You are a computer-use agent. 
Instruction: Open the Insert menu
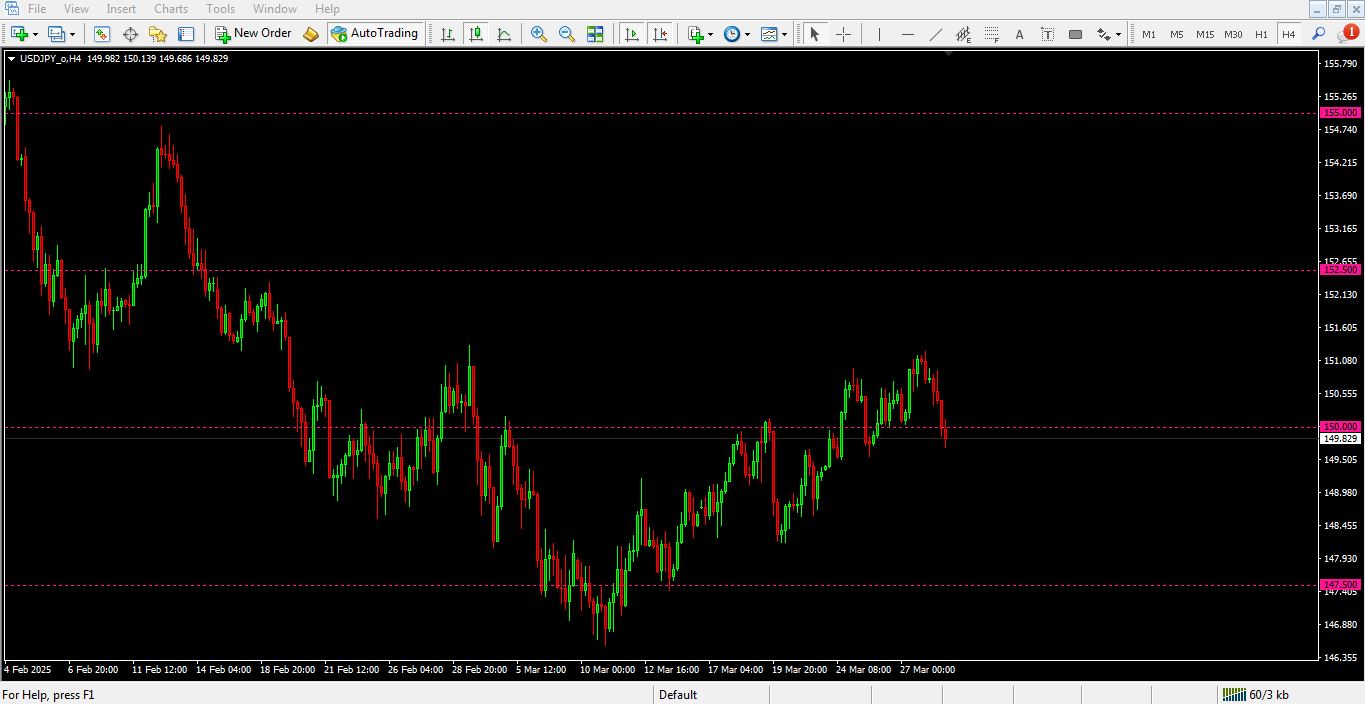click(x=121, y=9)
